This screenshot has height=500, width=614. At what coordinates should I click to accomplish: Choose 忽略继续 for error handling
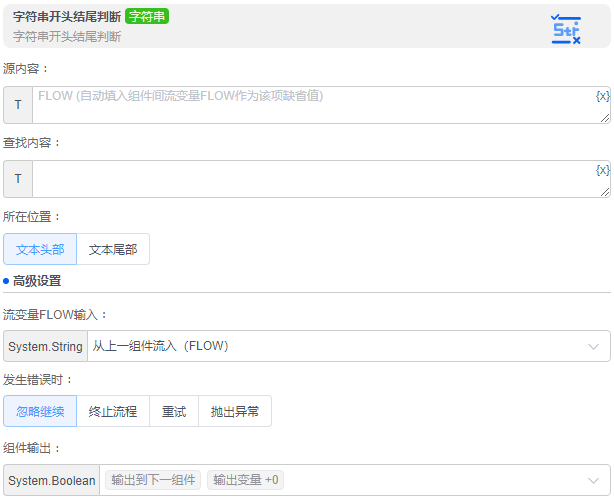[40, 411]
